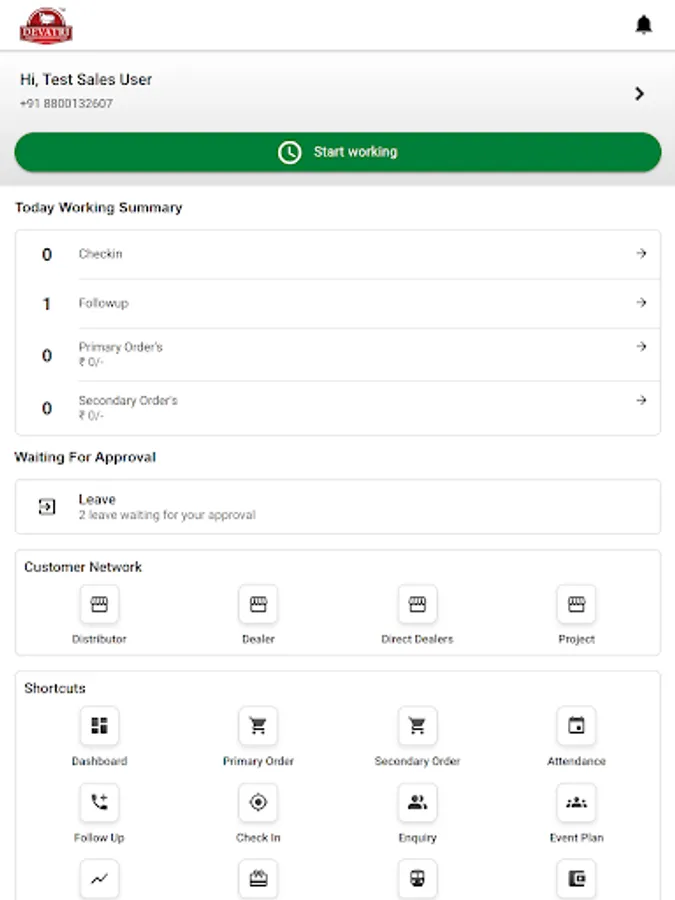Screen dimensions: 675x900
Task: Open Primary Order cart shortcut
Action: [x=258, y=727]
